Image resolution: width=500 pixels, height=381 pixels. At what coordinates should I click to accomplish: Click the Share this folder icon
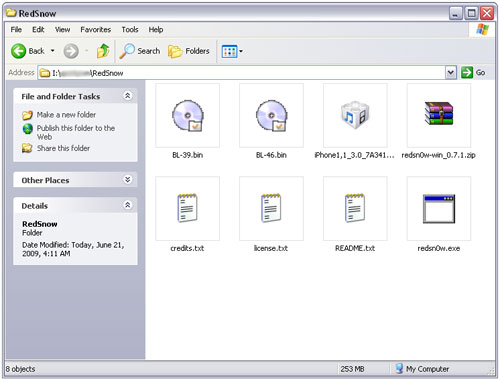click(27, 148)
